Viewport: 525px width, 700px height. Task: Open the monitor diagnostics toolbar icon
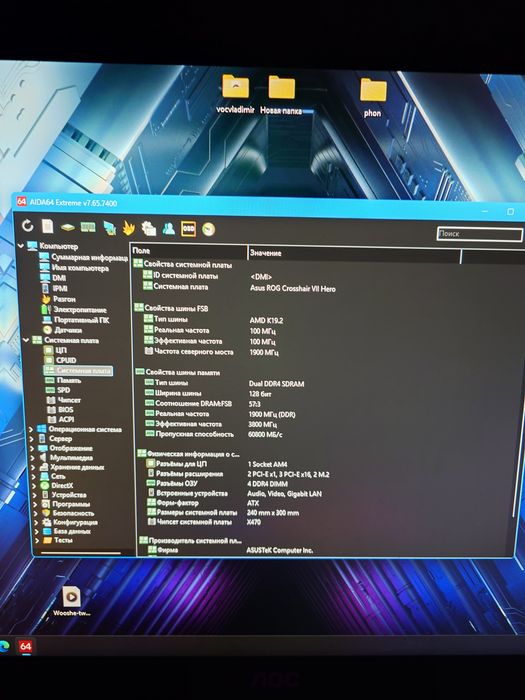point(109,228)
